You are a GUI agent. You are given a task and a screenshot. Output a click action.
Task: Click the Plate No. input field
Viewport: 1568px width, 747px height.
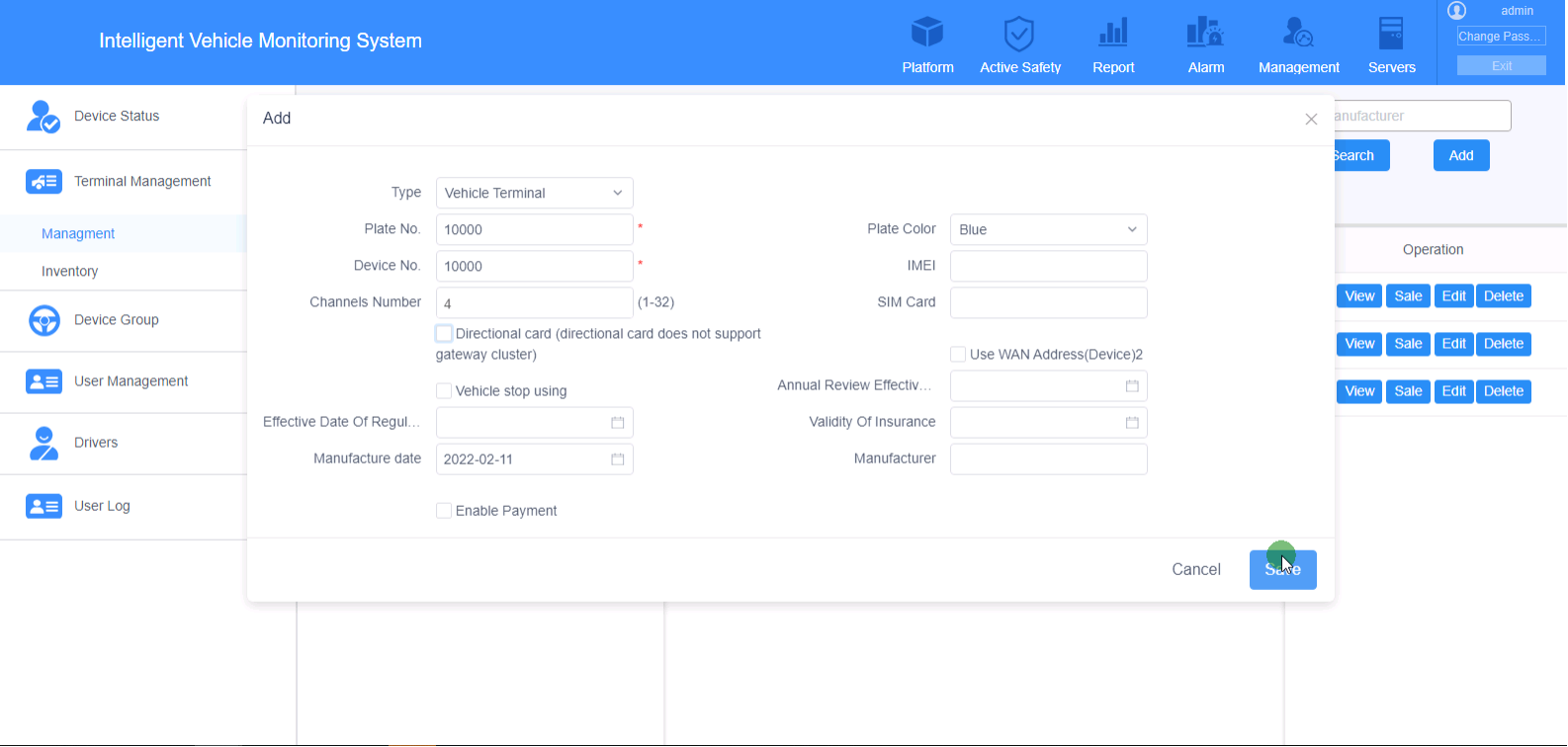click(x=534, y=229)
